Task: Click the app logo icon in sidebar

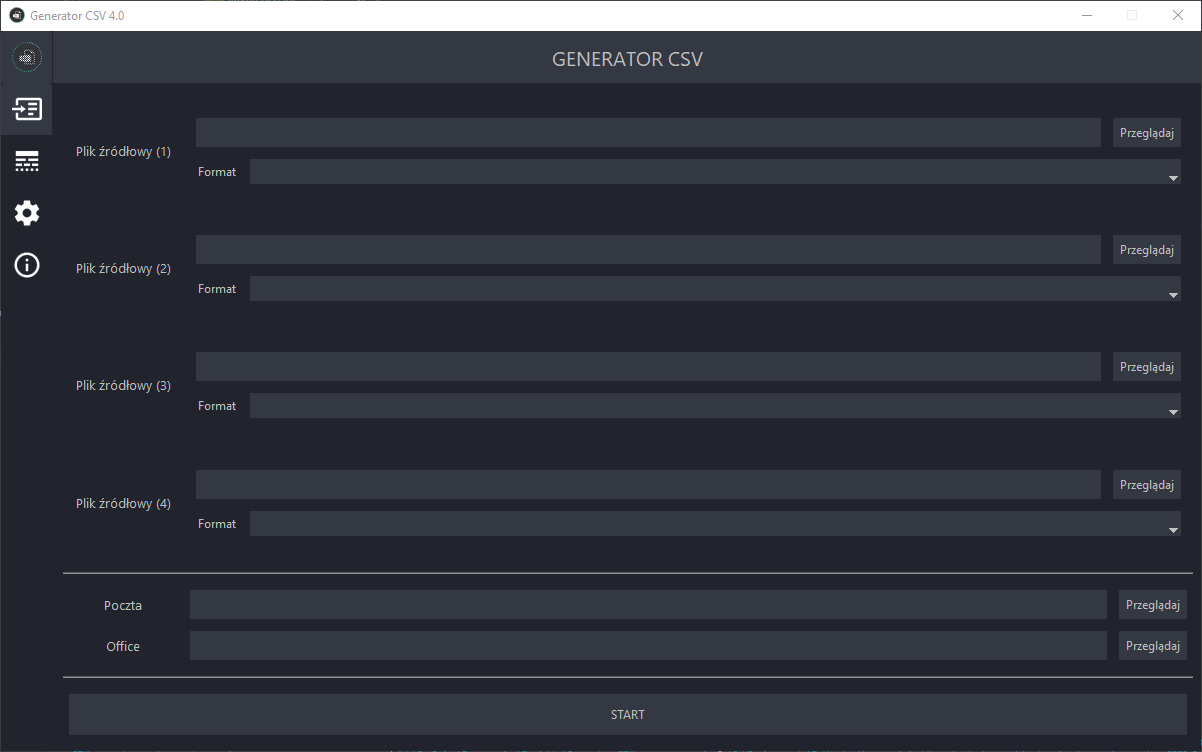Action: (x=27, y=57)
